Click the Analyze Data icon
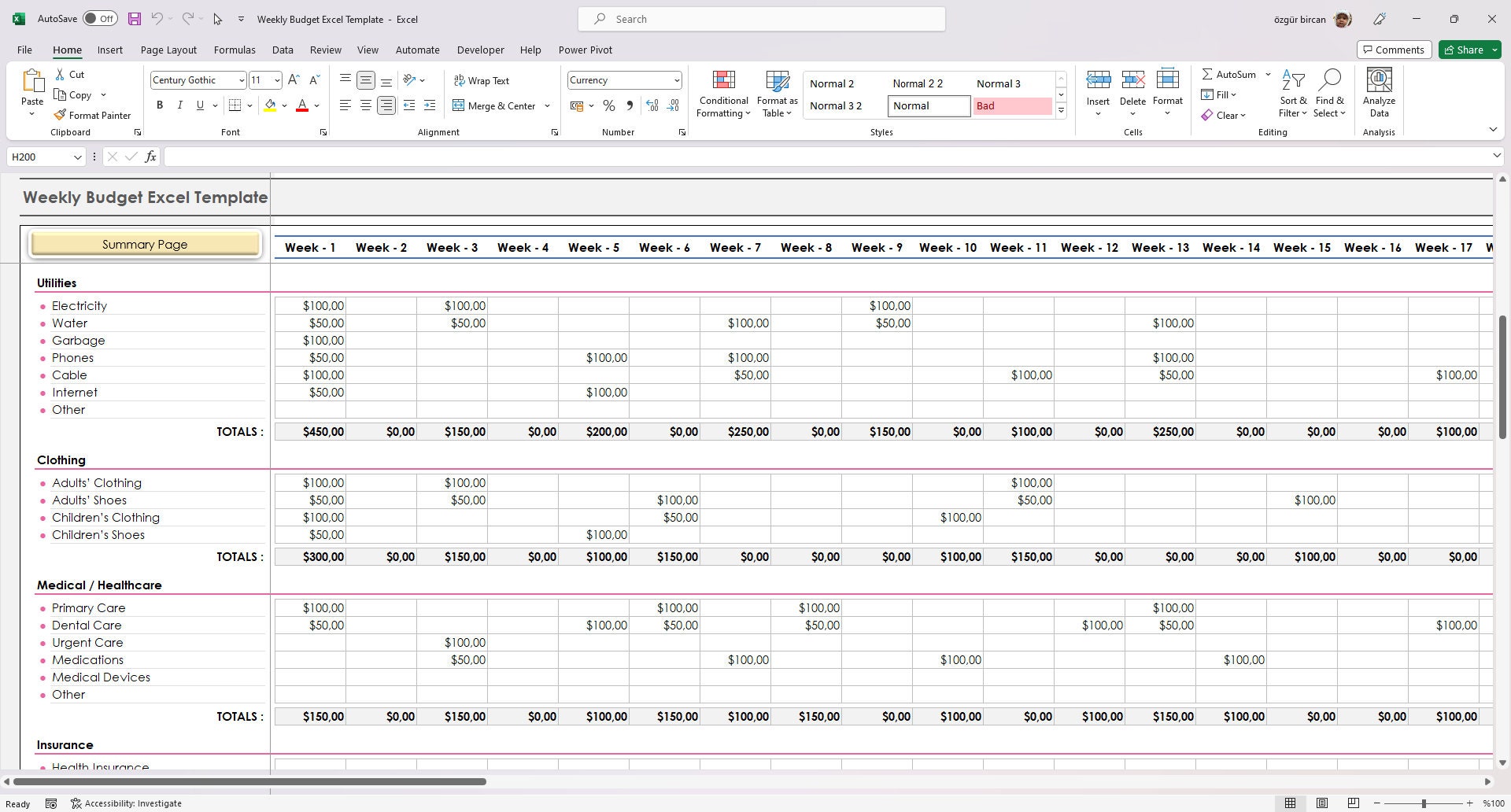This screenshot has height=812, width=1511. click(1379, 80)
